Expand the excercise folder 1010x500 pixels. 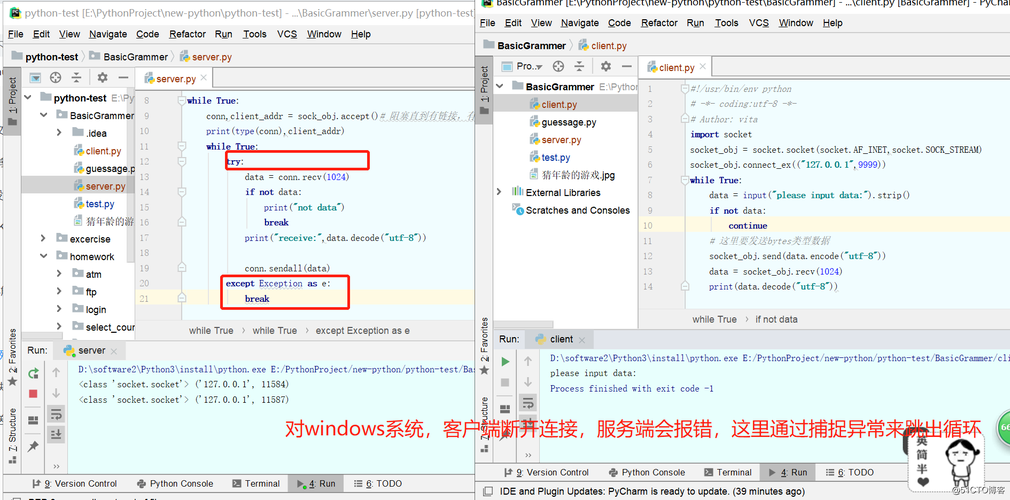pos(44,238)
